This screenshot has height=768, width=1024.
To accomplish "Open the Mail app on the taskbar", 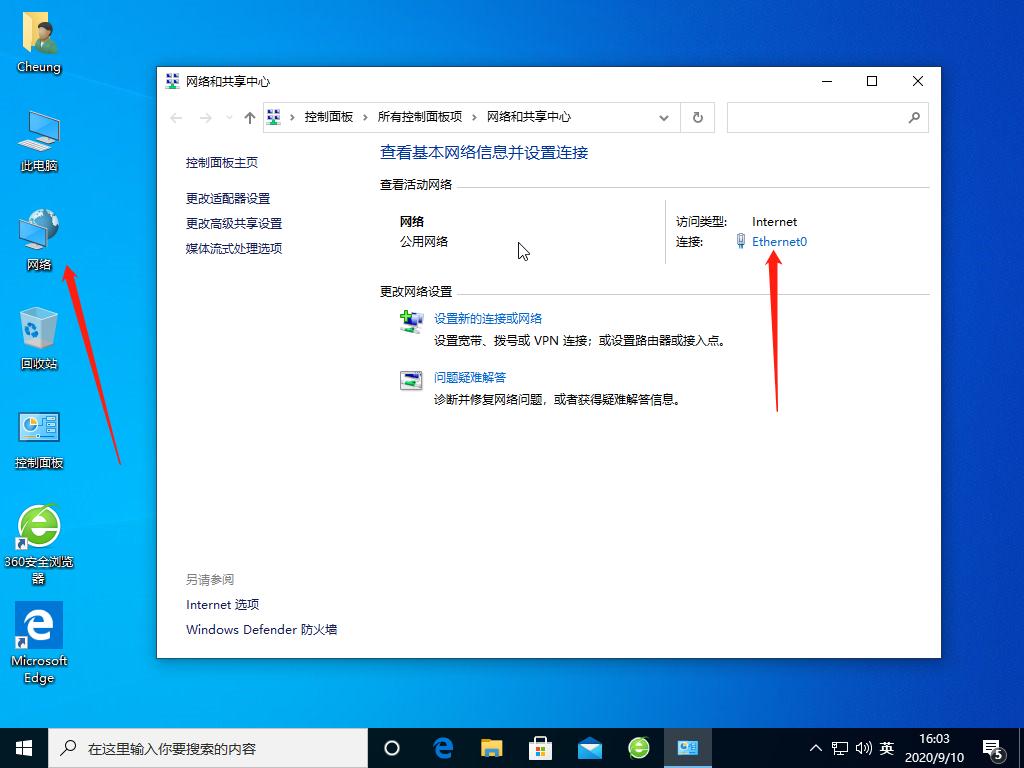I will tap(589, 747).
